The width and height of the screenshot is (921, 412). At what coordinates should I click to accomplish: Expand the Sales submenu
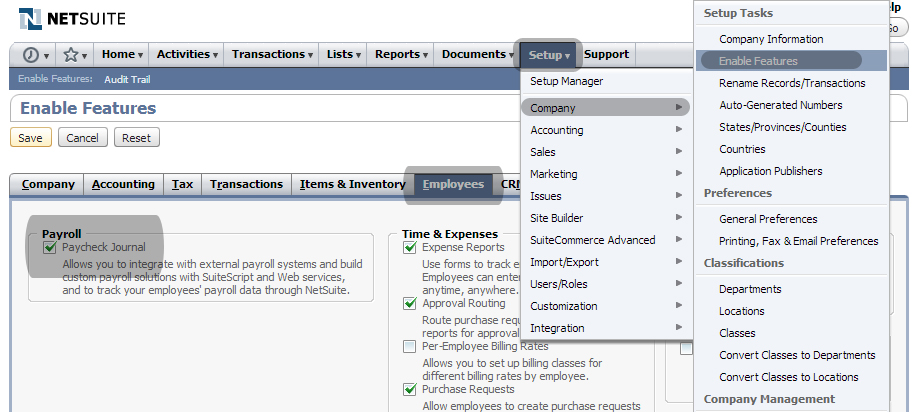(x=606, y=152)
